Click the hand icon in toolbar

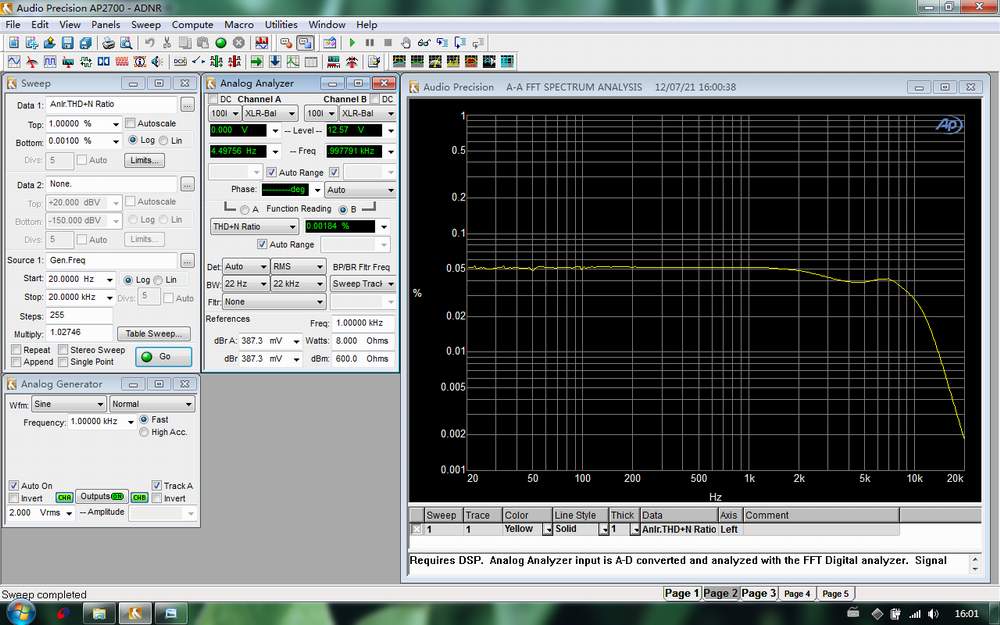[x=406, y=43]
